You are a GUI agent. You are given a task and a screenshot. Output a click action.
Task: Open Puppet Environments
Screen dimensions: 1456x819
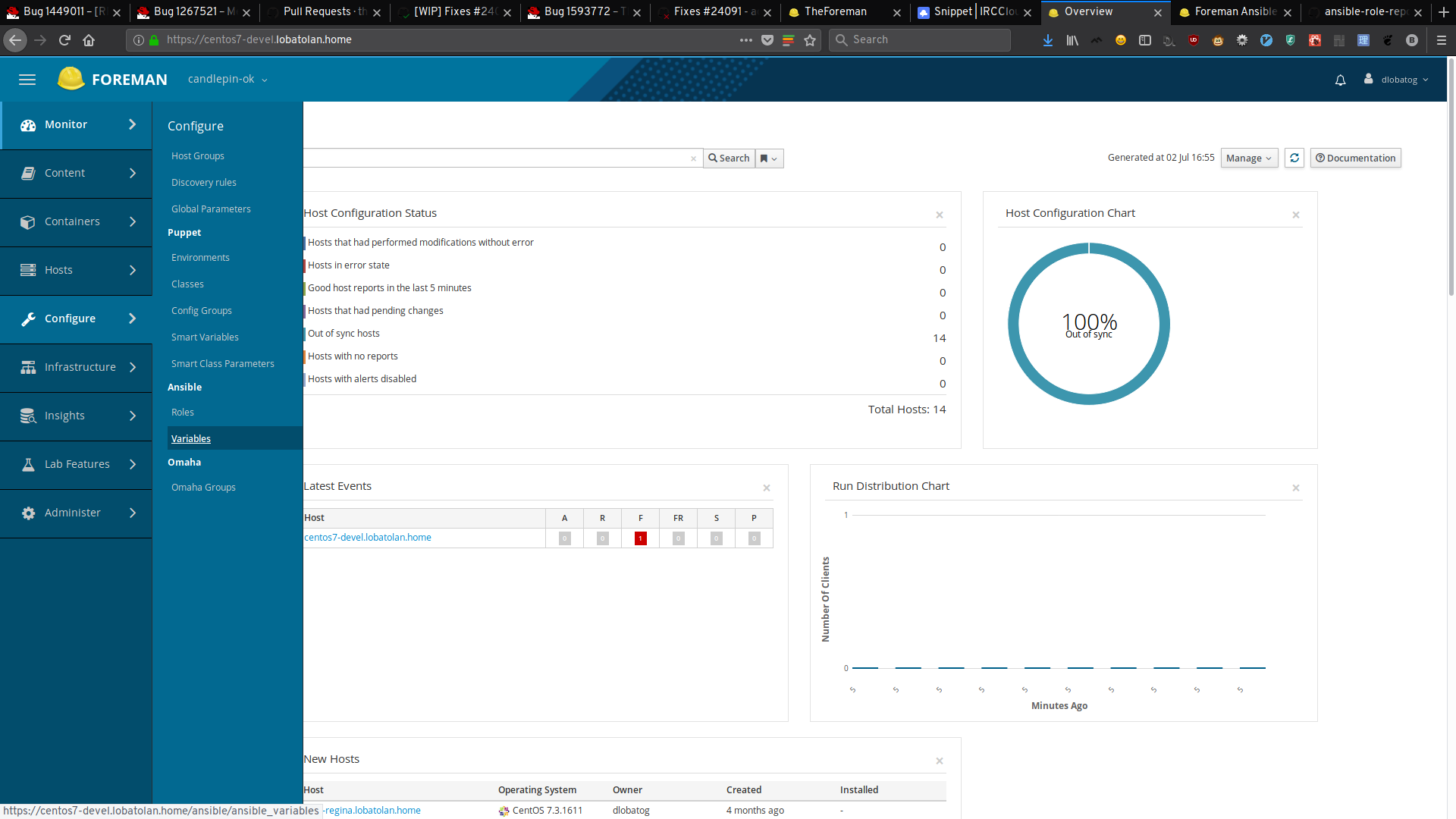(x=200, y=258)
